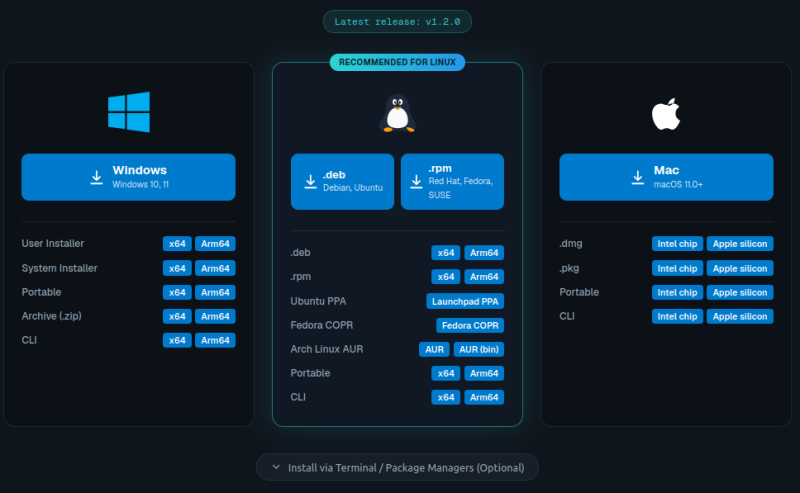Select Arm64 in the Linux .rpm row
The height and width of the screenshot is (493, 800).
tap(484, 277)
